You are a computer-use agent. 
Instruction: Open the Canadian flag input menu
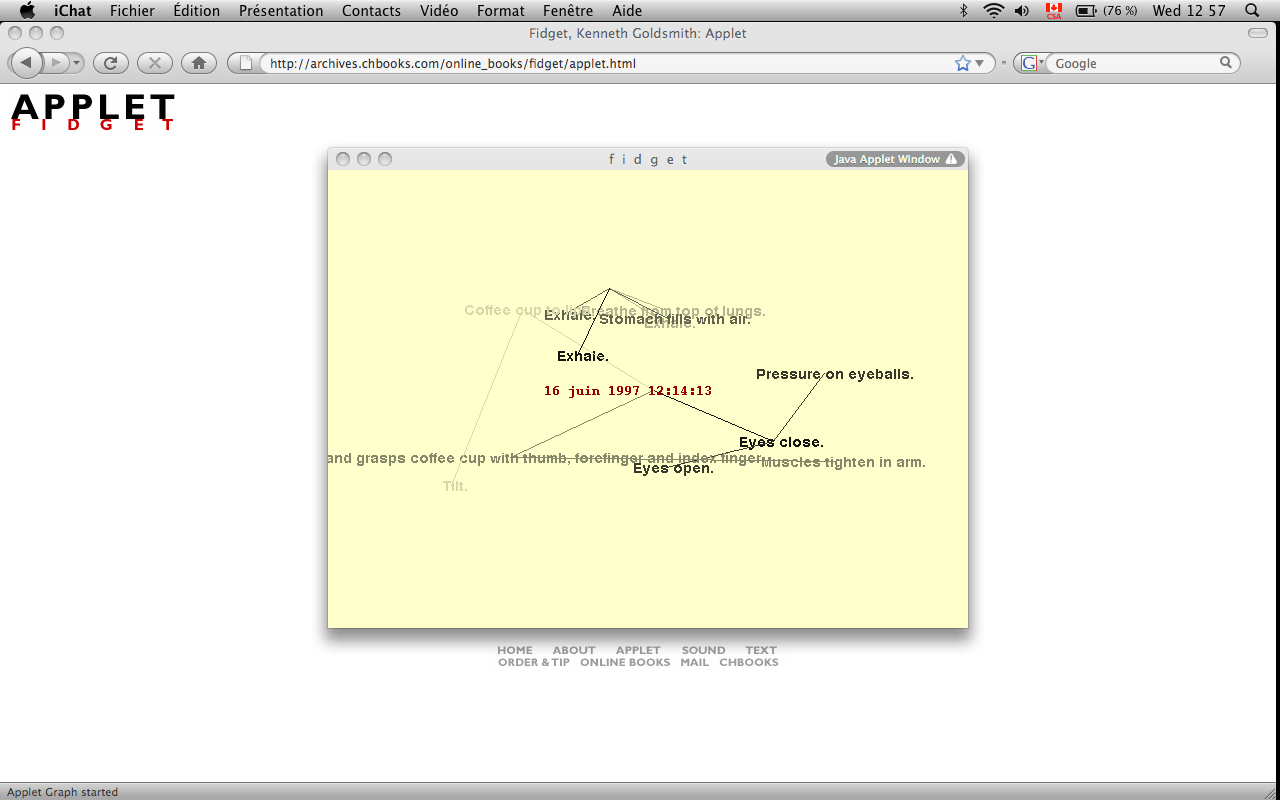pyautogui.click(x=1054, y=11)
